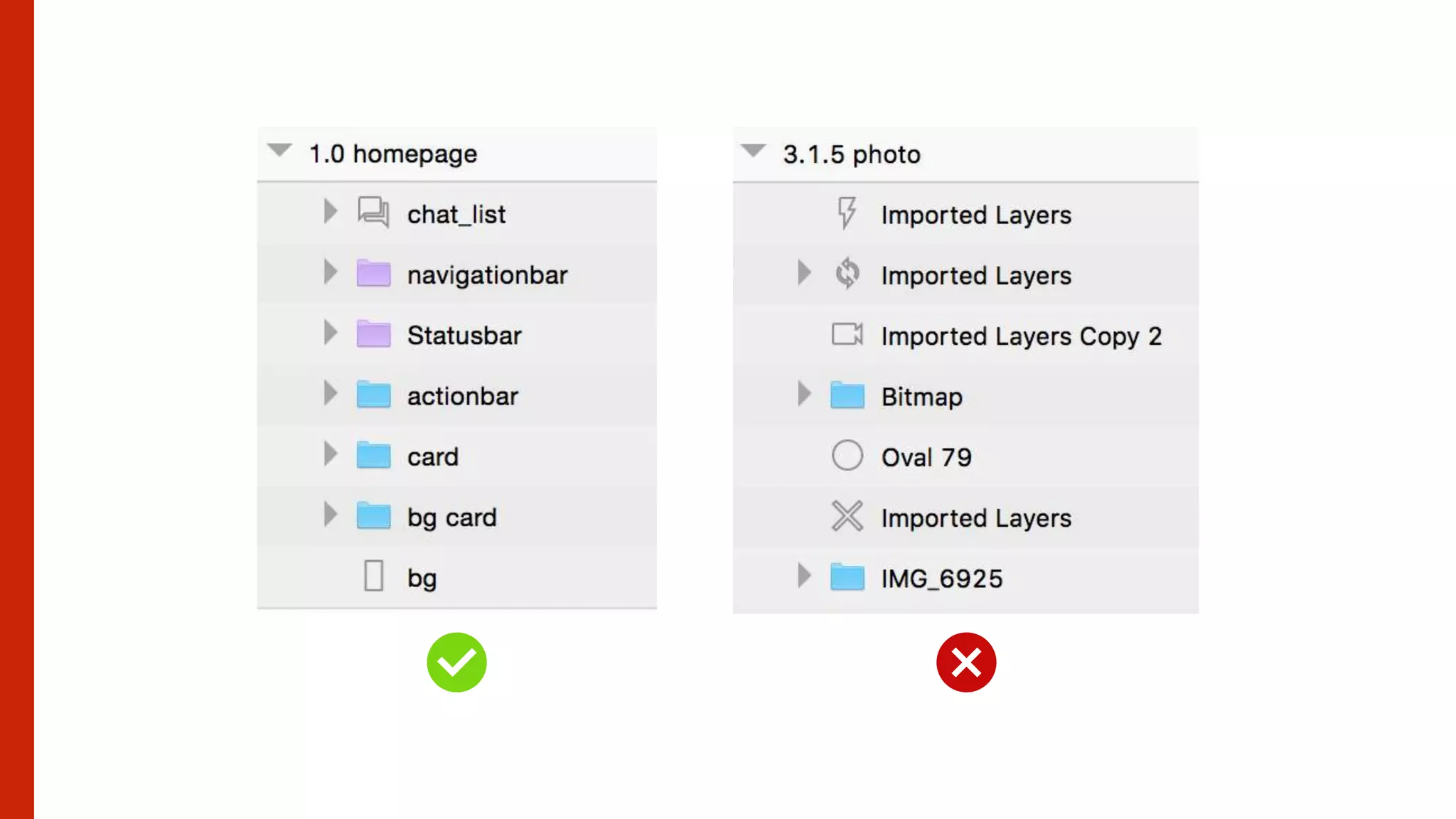Click the circular refresh arrows layer icon

pos(847,274)
